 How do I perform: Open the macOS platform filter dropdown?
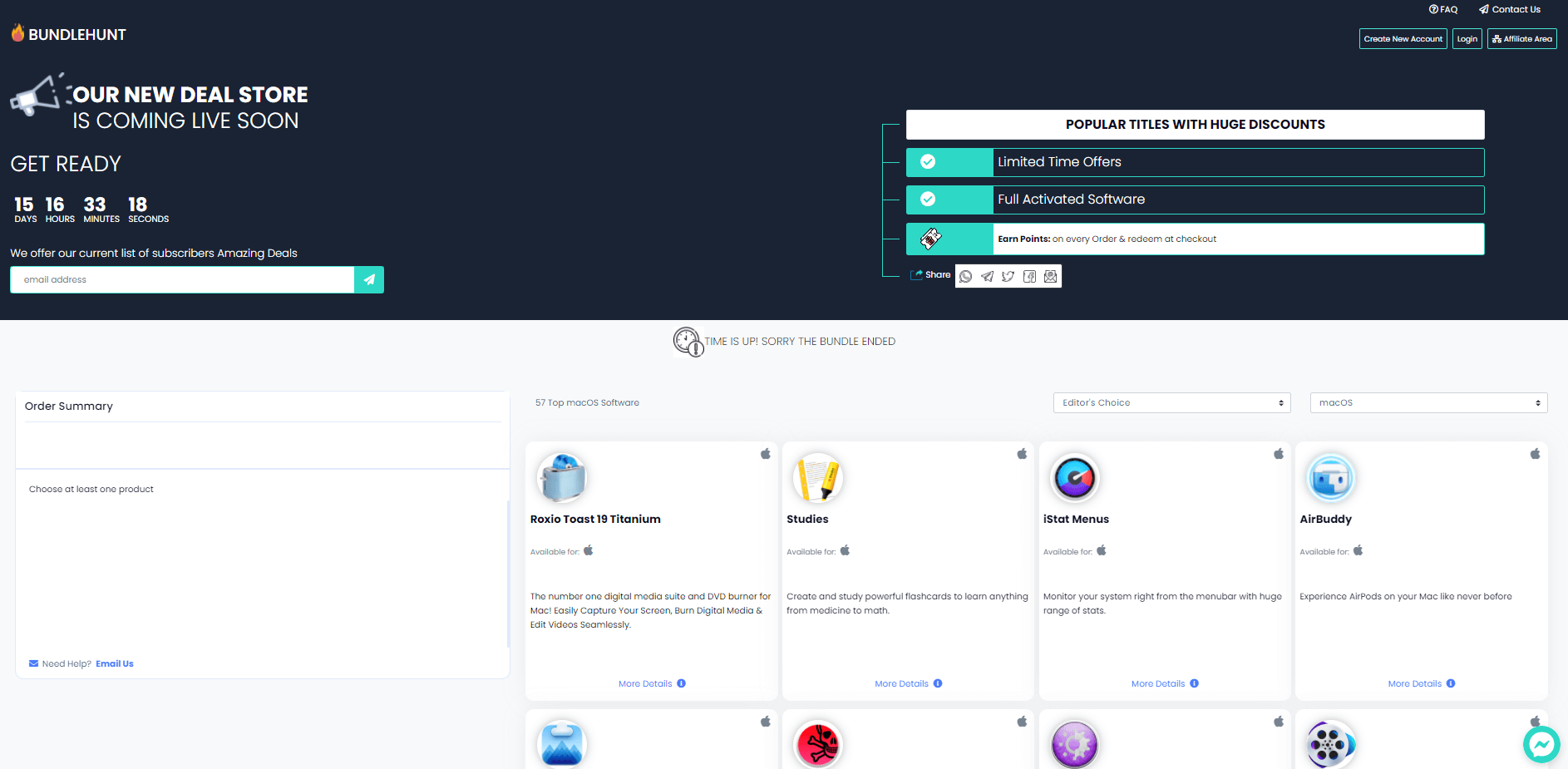(1427, 402)
